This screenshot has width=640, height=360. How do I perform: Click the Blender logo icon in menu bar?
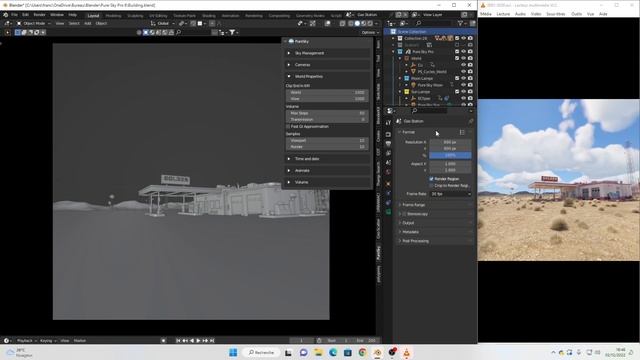point(5,15)
